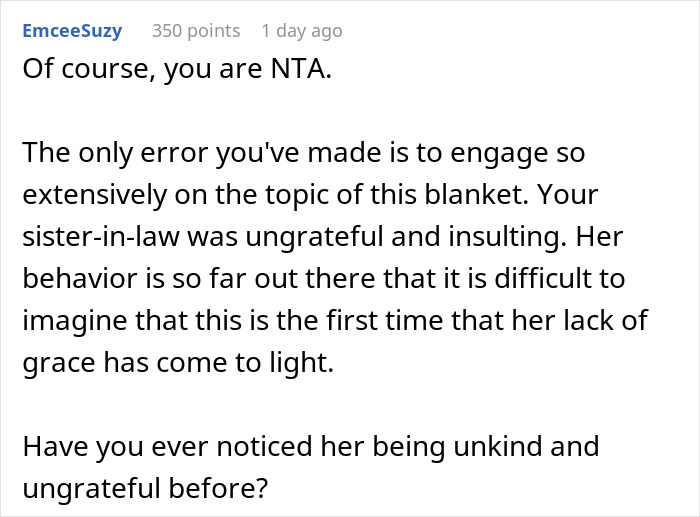This screenshot has height=517, width=700.
Task: Open the EmceeSuzy user profile link
Action: pos(72,31)
